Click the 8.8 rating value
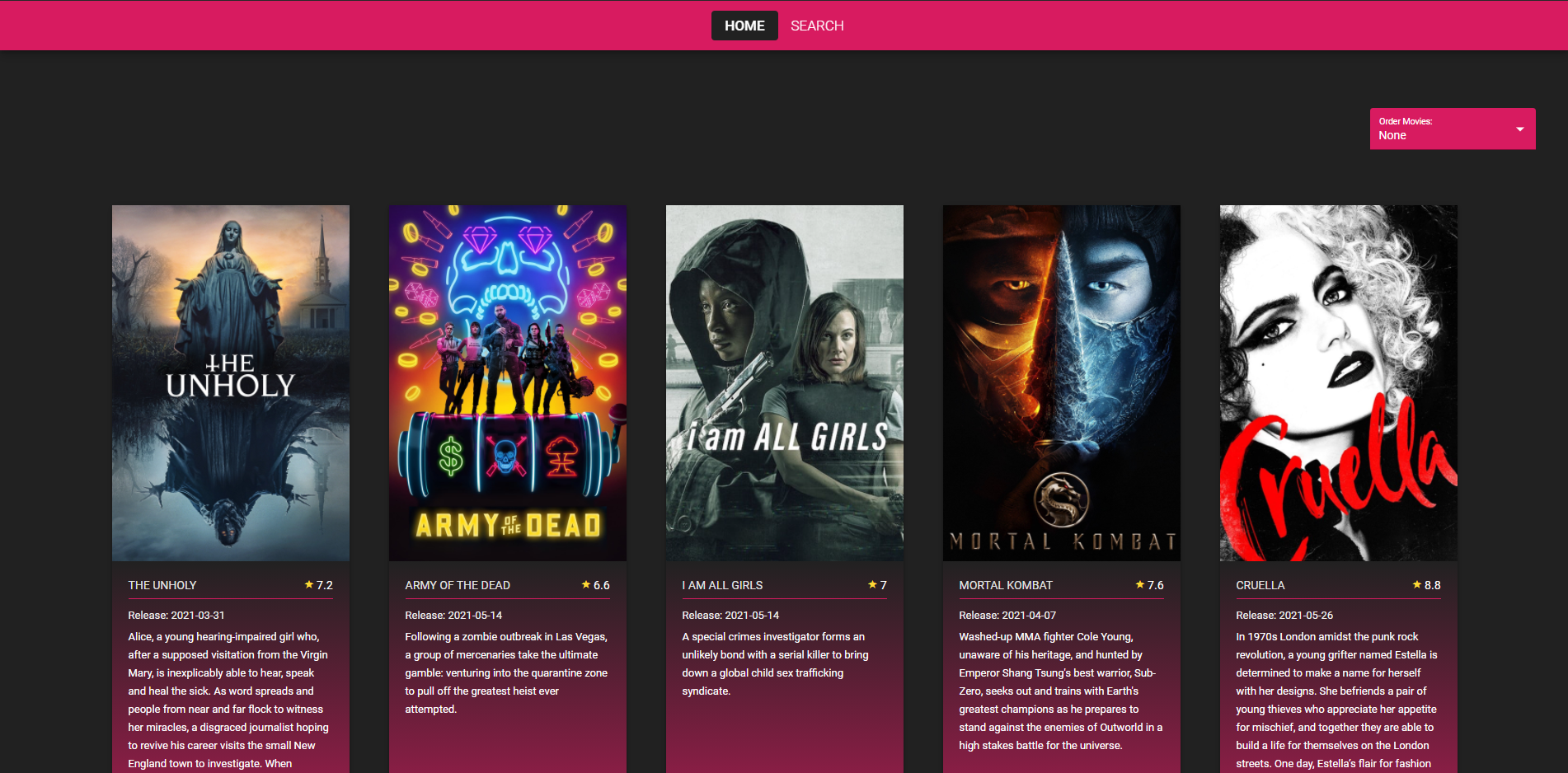Screen dimensions: 1568x773 coord(1433,585)
